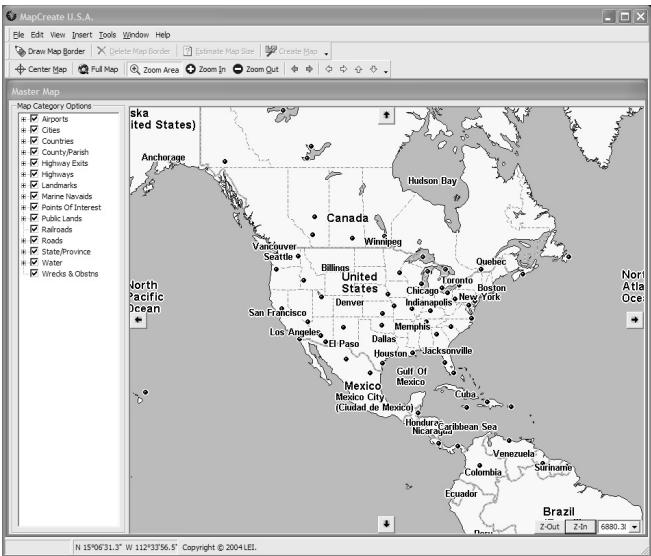
Task: Click the outlined pan right arrow icon
Action: (343, 69)
